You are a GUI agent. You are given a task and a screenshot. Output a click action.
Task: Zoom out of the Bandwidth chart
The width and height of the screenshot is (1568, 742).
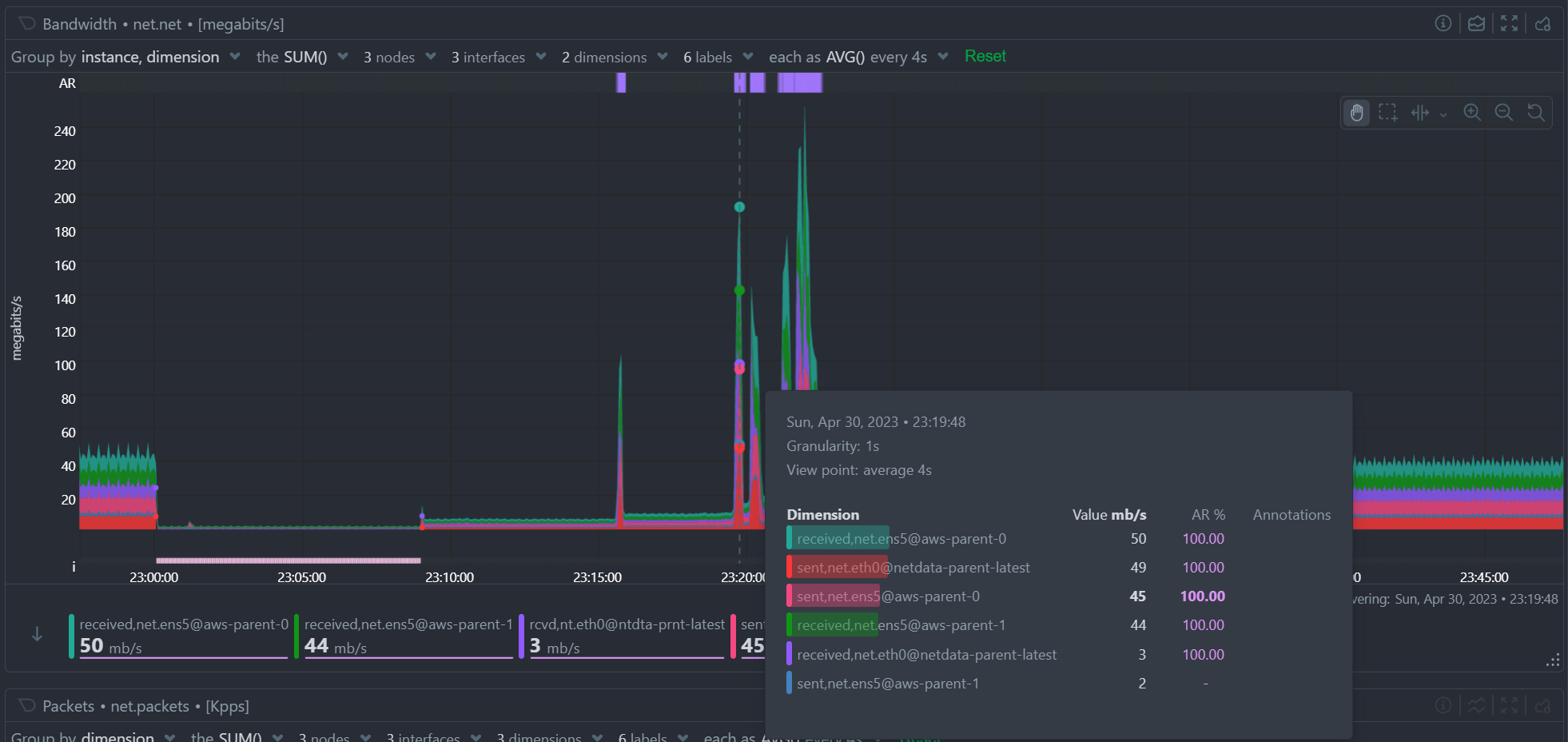(x=1503, y=113)
